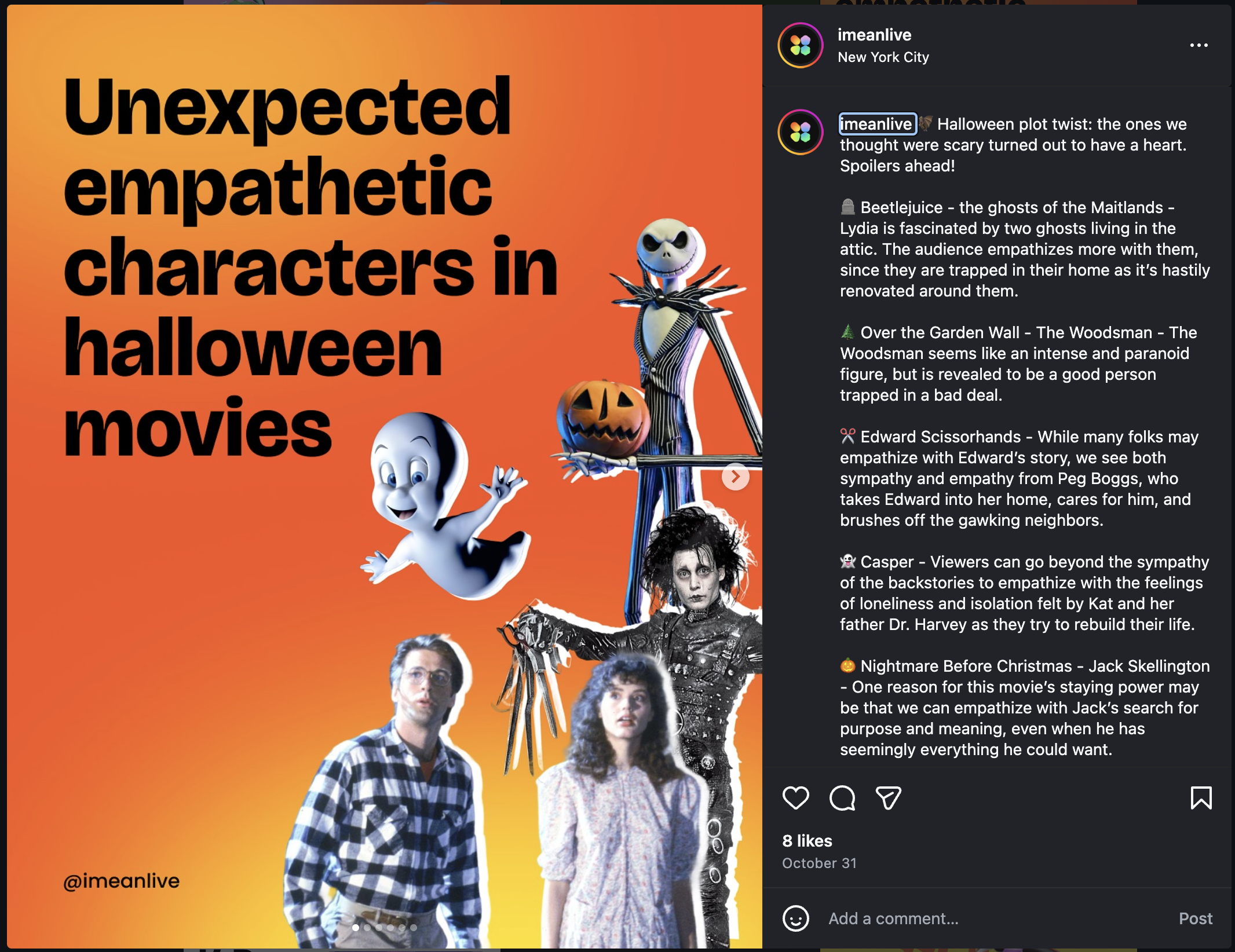1235x952 pixels.
Task: Share the post via paper plane icon
Action: pos(888,798)
